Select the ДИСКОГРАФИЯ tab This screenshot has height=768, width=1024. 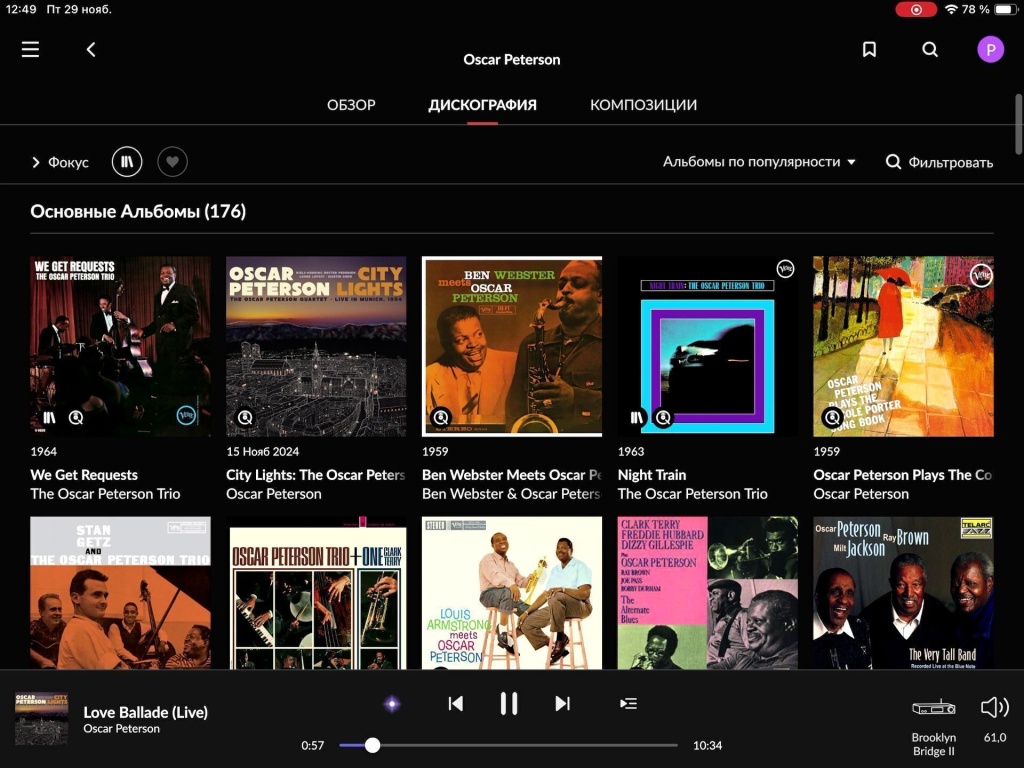click(x=483, y=104)
